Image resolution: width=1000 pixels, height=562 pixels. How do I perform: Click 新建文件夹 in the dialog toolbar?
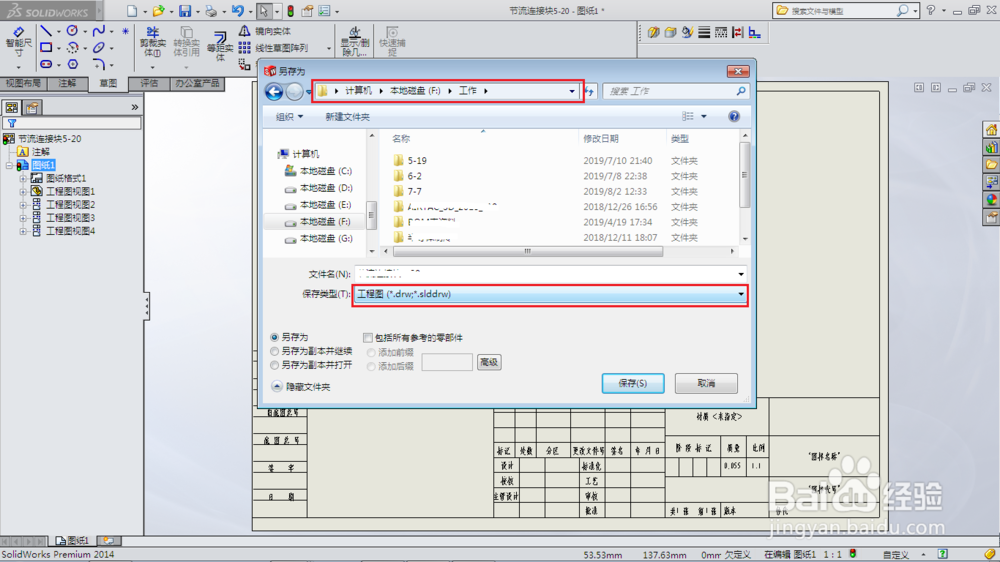tap(348, 117)
